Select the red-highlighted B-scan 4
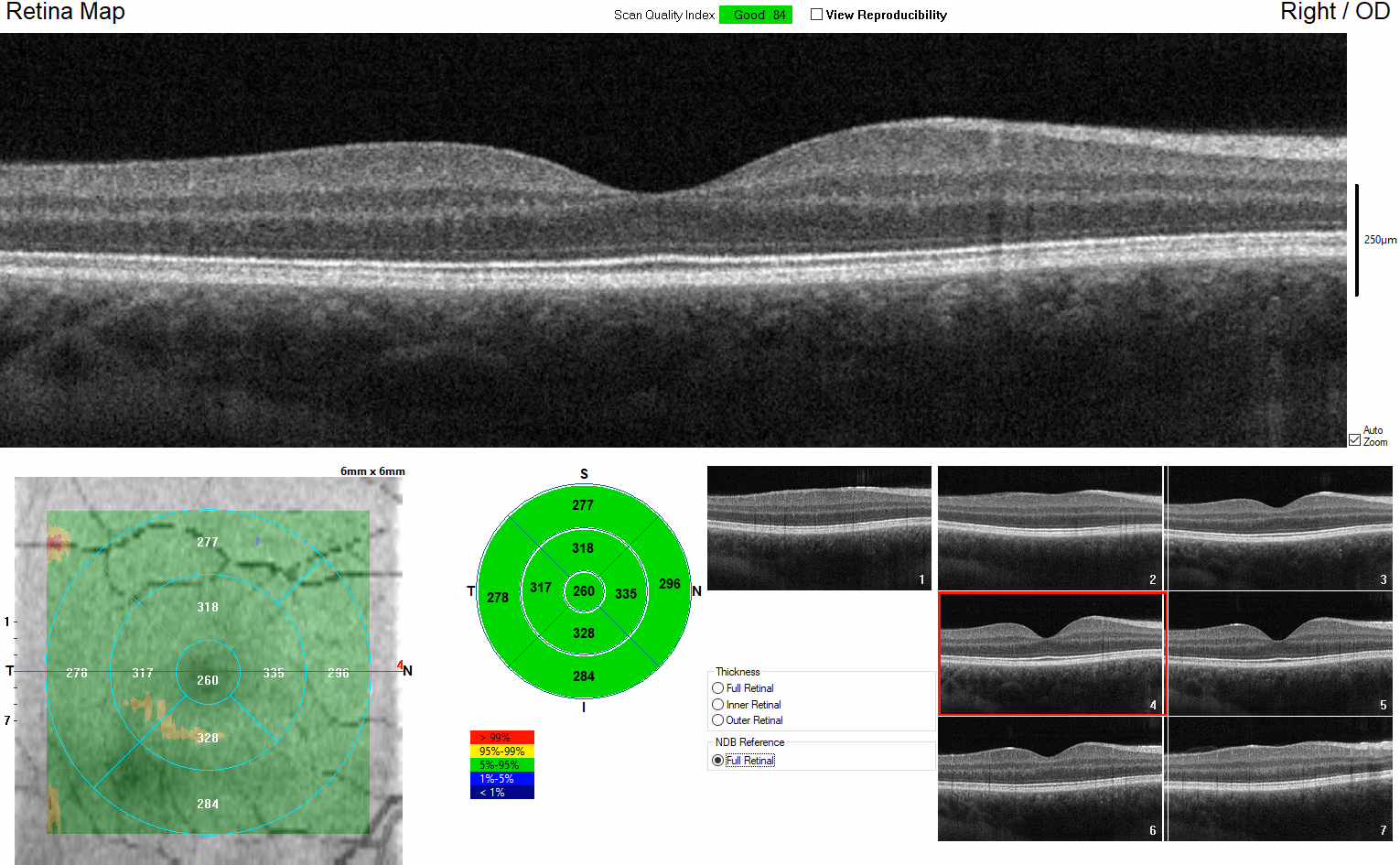The width and height of the screenshot is (1400, 865). click(1050, 654)
